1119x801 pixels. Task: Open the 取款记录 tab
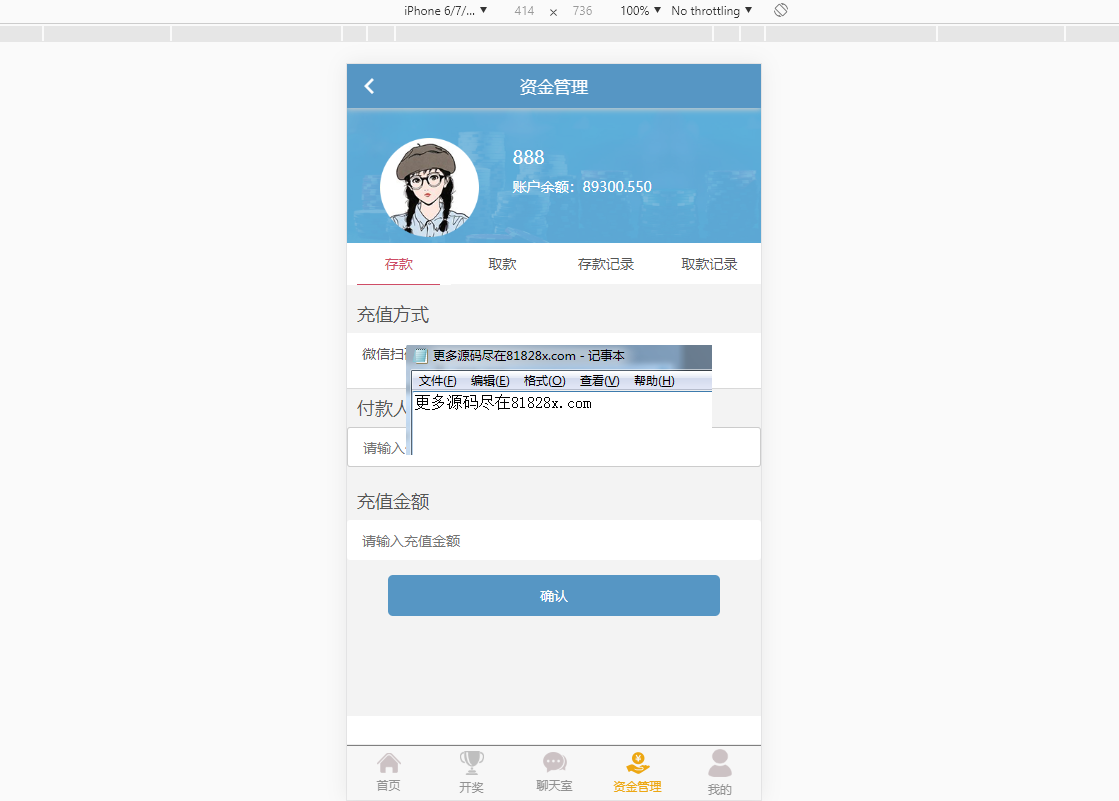pyautogui.click(x=709, y=264)
